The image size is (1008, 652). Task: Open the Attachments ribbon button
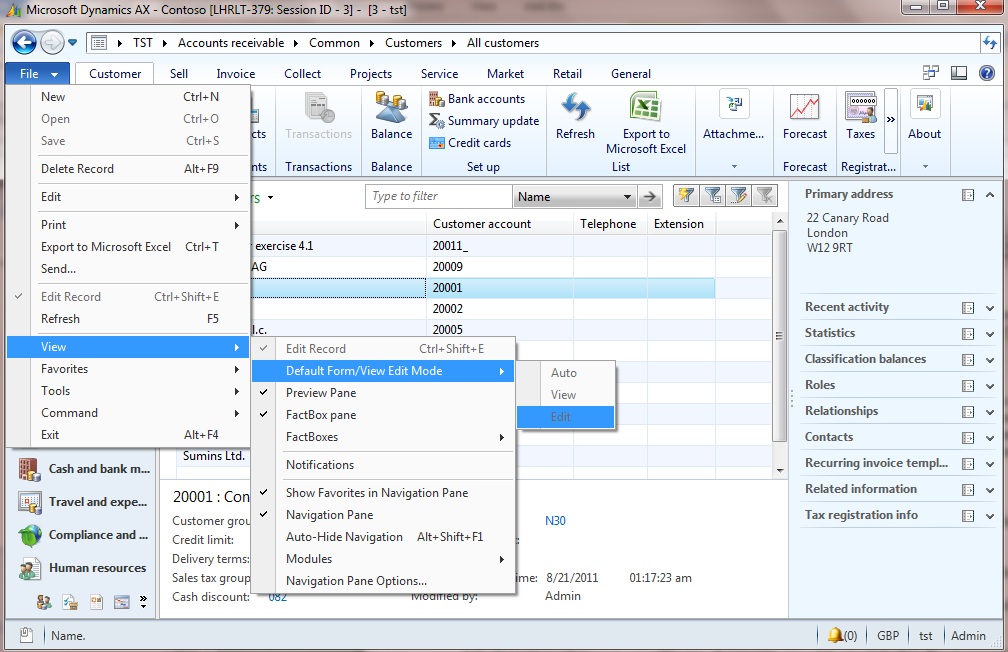coord(734,116)
